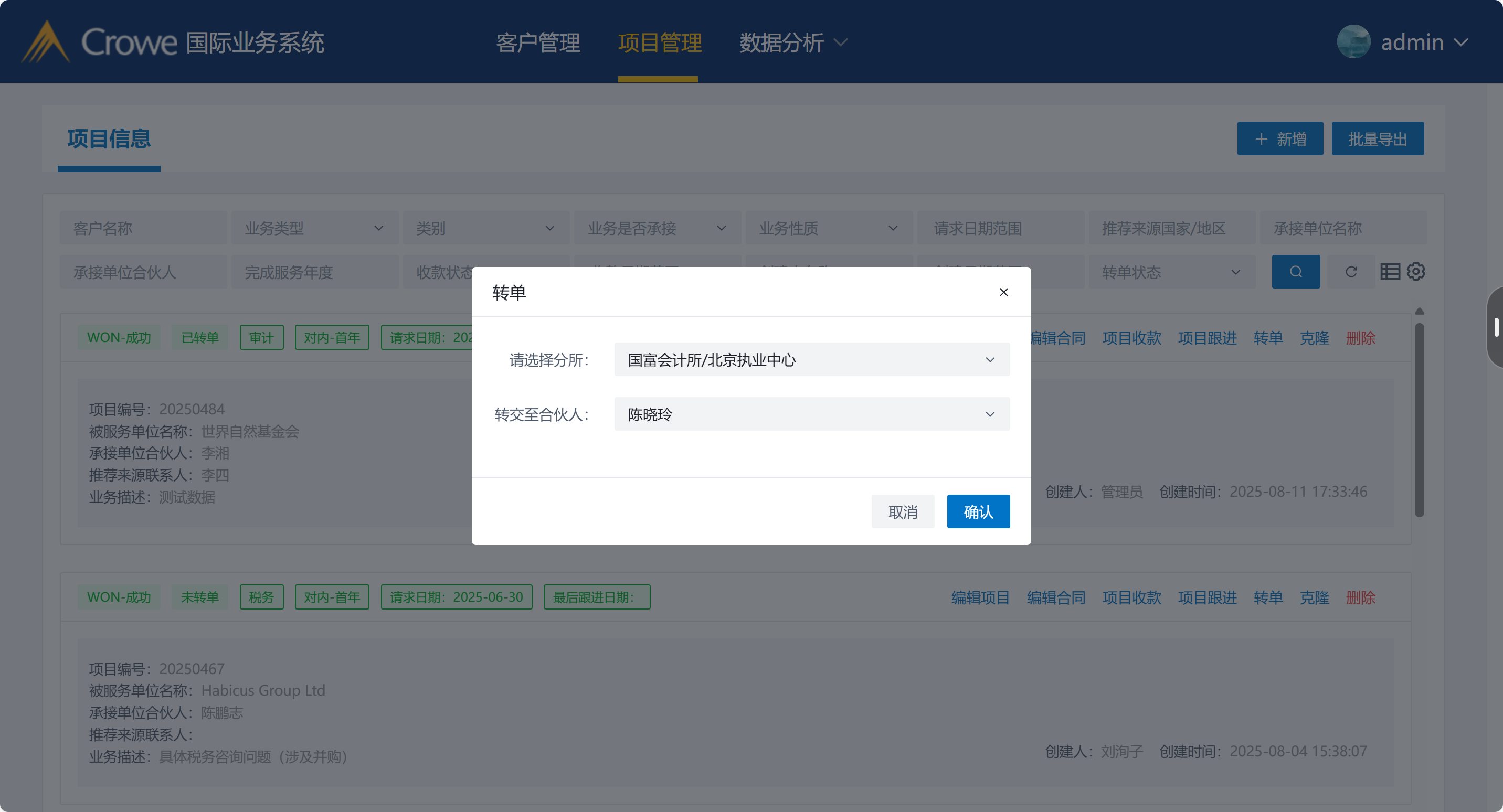Click 删除 link on second project
The width and height of the screenshot is (1503, 812).
[1360, 597]
